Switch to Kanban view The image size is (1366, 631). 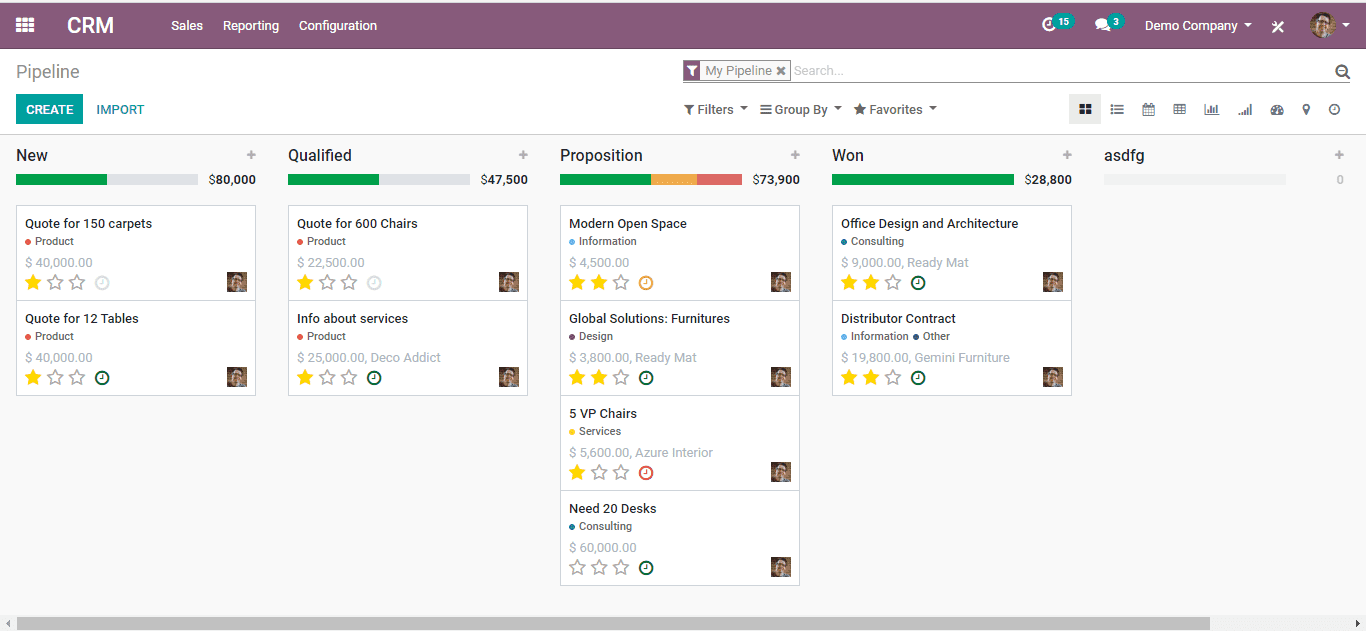point(1085,110)
